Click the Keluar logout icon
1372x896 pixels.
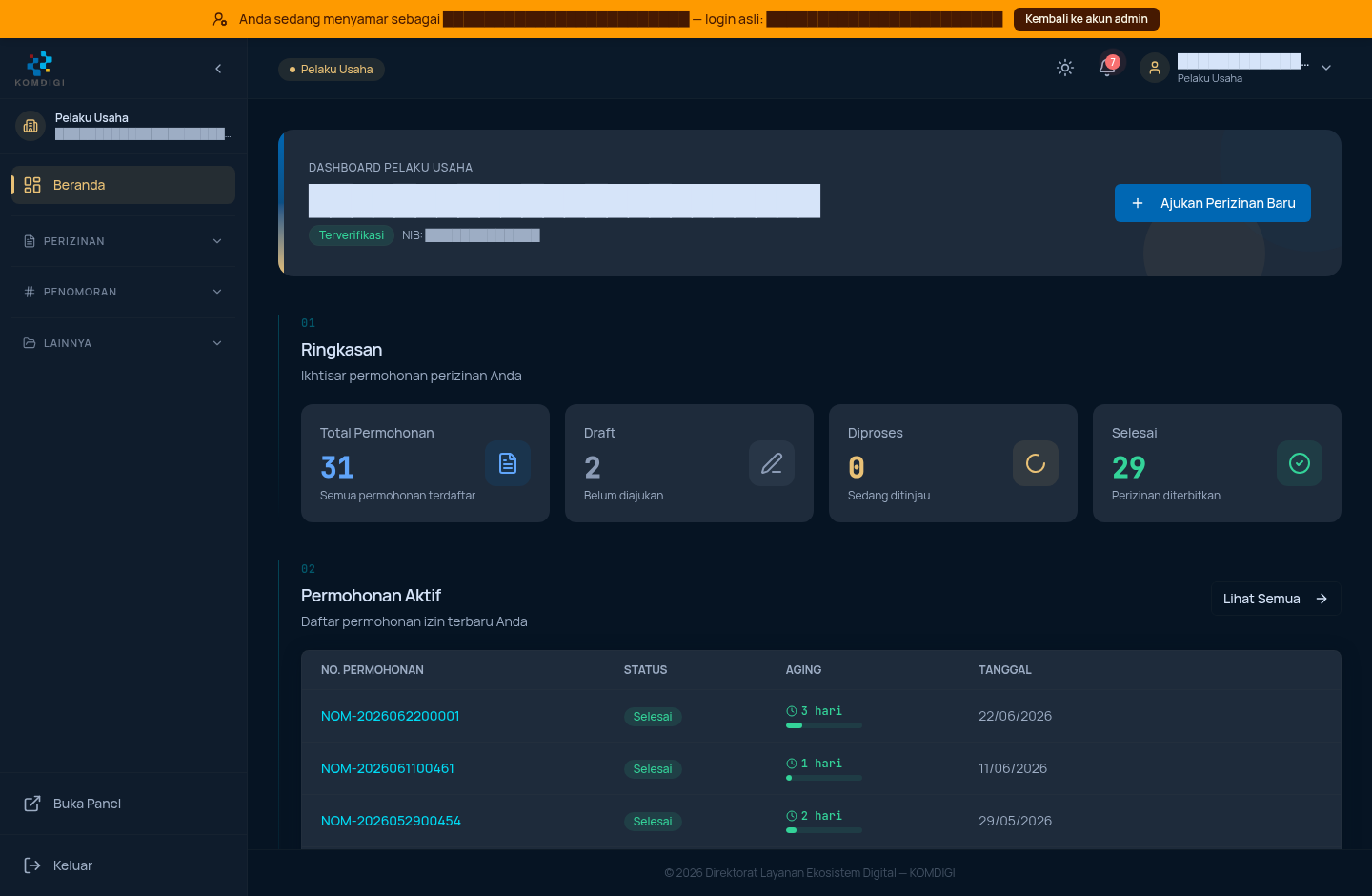32,865
